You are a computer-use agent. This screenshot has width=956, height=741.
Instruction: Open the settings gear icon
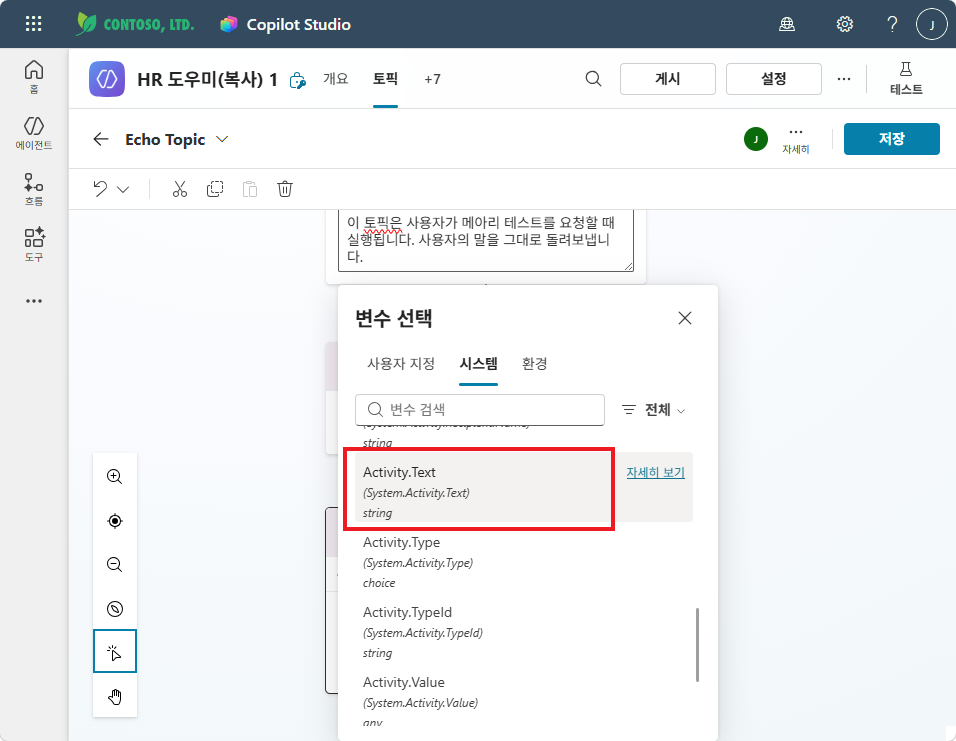click(844, 24)
